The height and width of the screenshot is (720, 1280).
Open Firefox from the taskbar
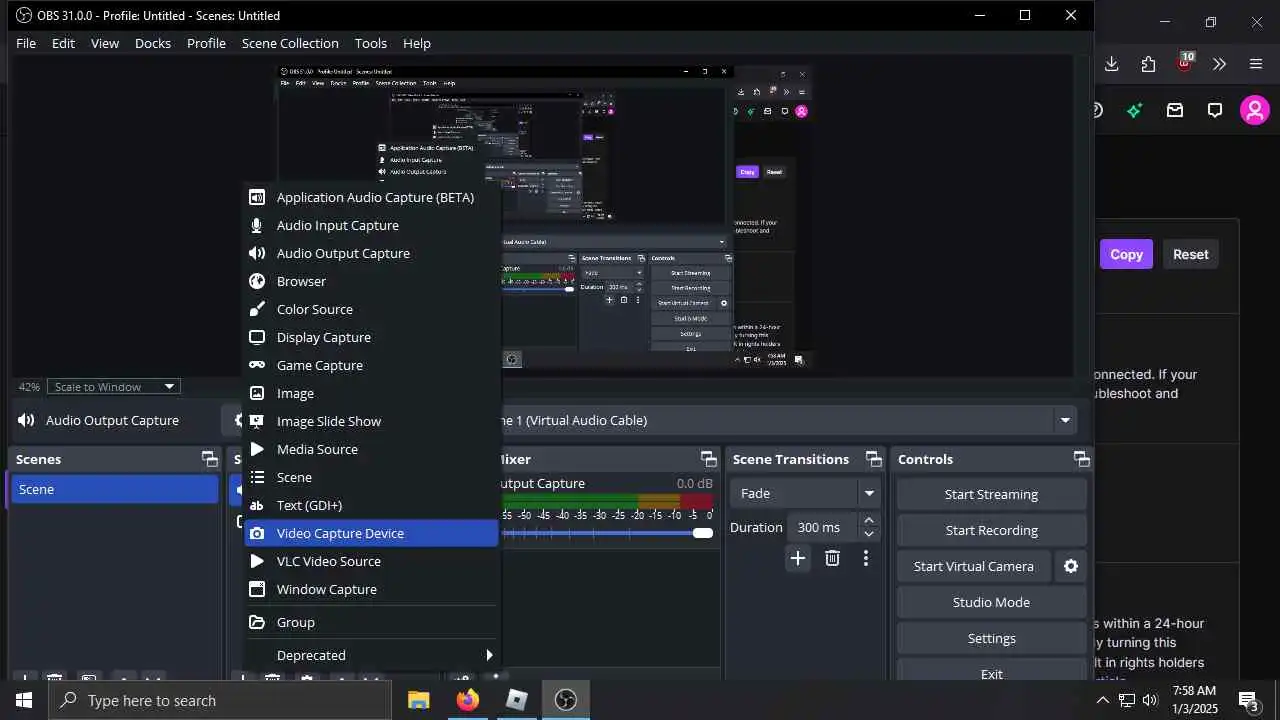coord(468,700)
